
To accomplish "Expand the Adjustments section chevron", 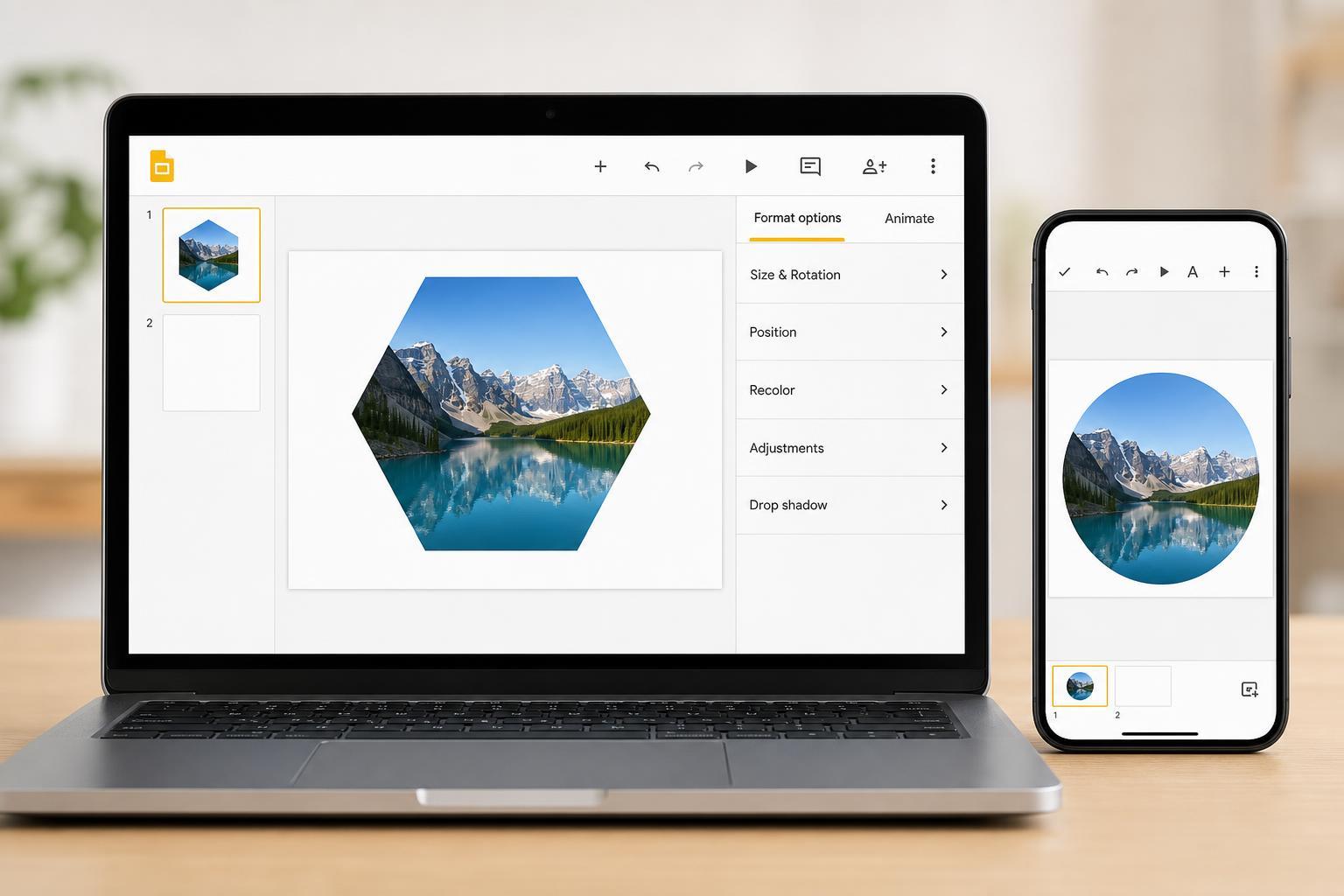I will tap(944, 447).
